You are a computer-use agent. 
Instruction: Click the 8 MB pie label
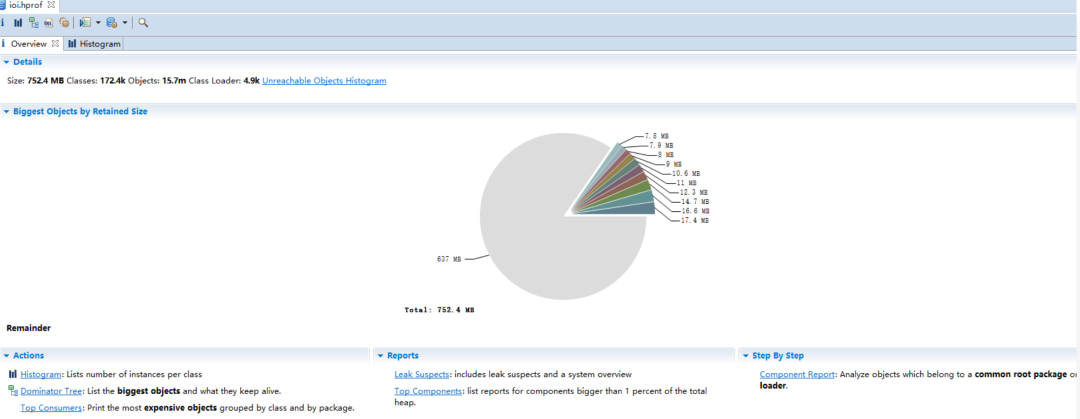[x=664, y=155]
